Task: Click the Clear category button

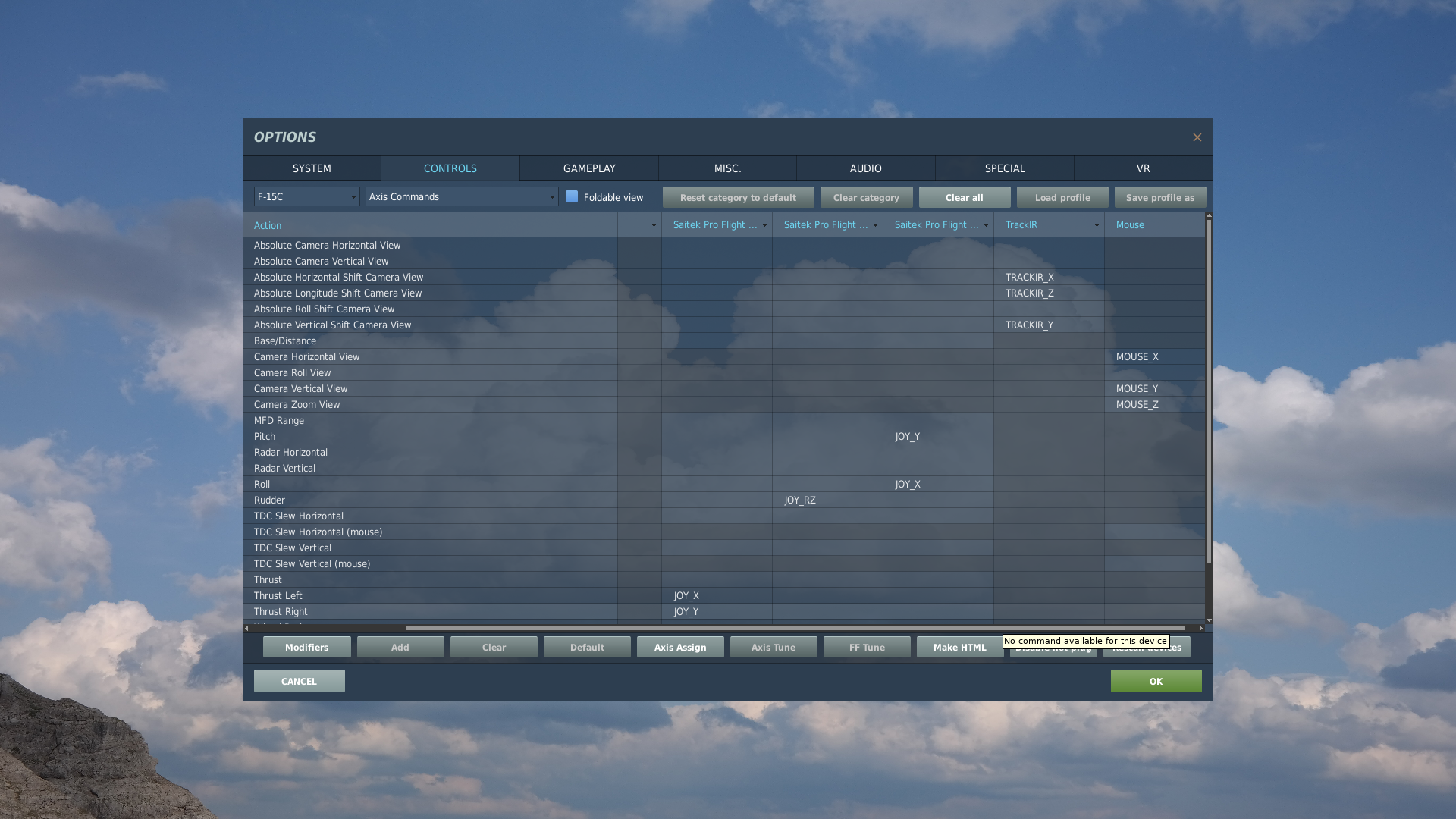Action: tap(866, 197)
